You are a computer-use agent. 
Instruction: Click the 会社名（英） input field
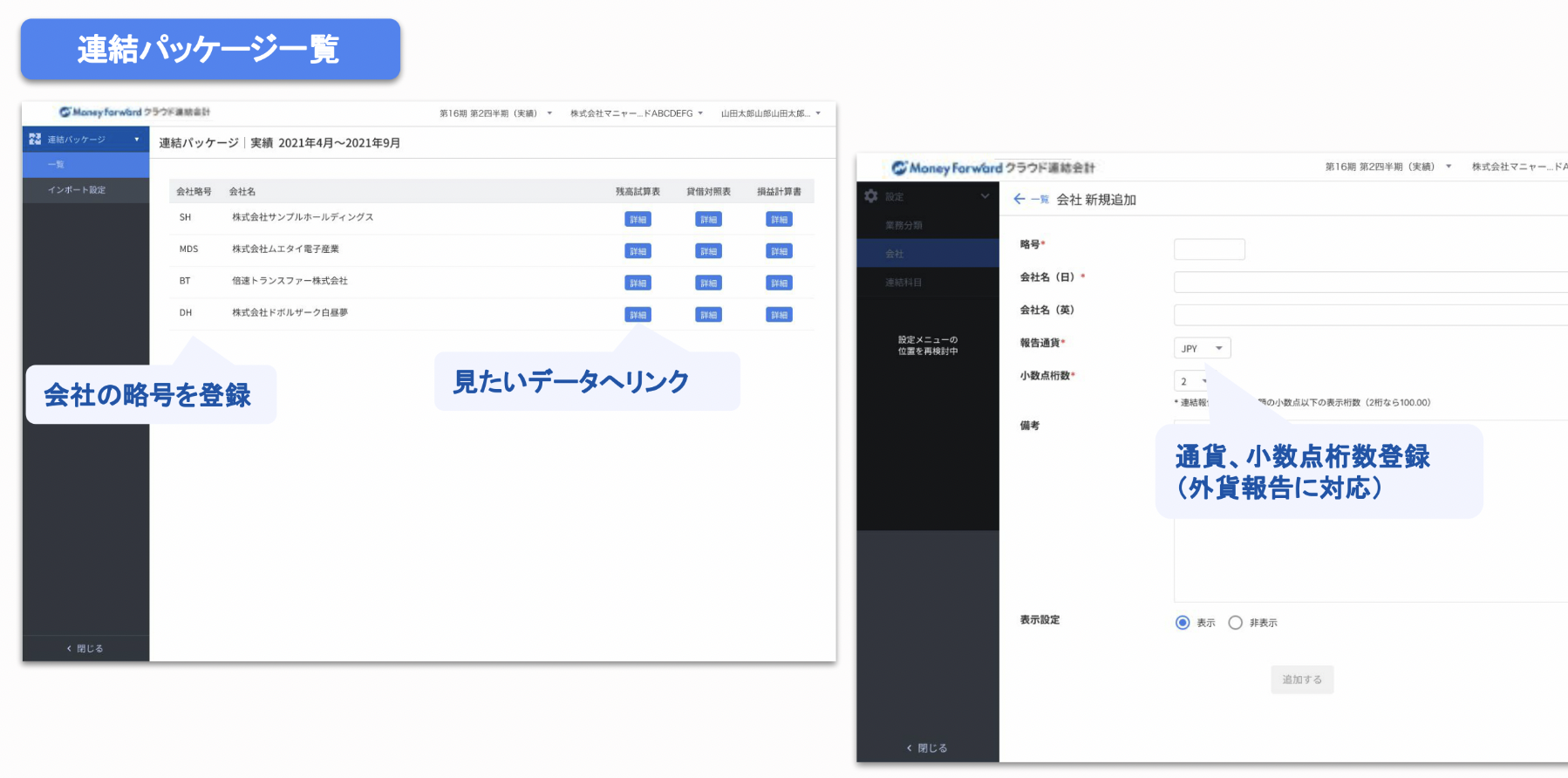(x=1371, y=315)
